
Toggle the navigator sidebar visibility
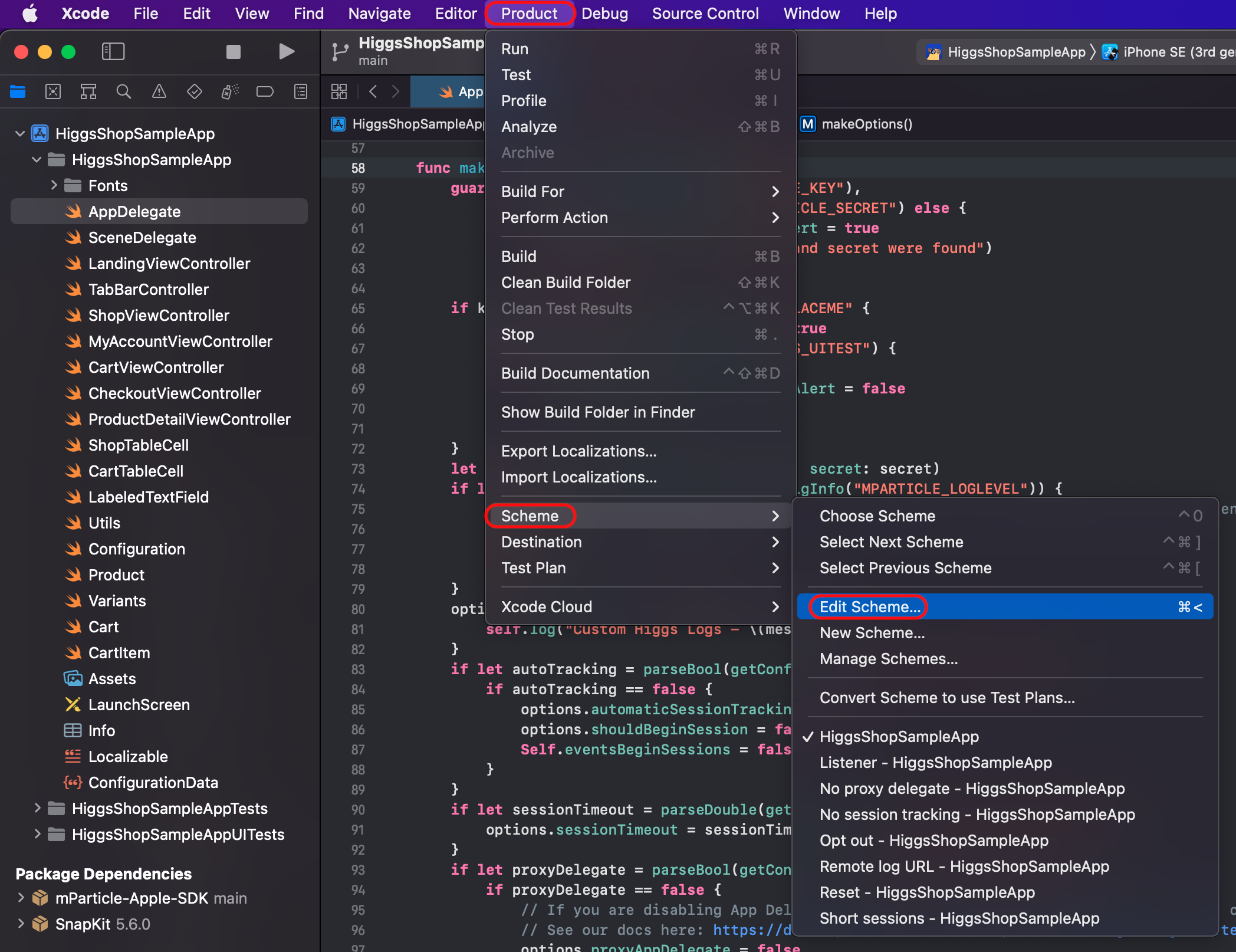(x=113, y=52)
